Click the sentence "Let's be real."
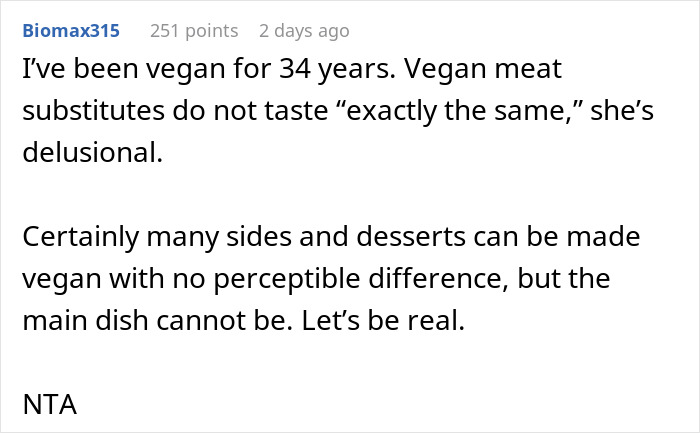700x433 pixels. click(x=383, y=321)
